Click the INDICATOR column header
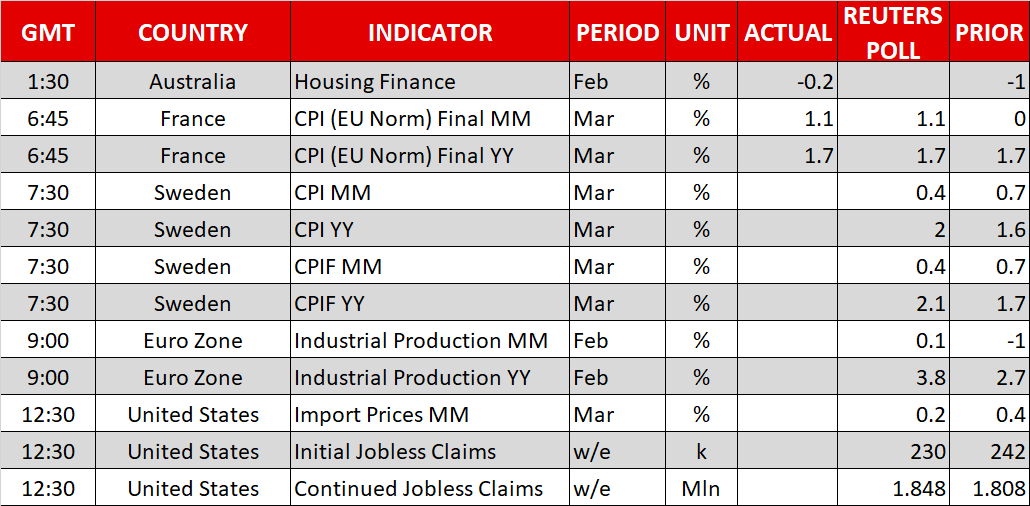Screen dimensions: 1030x506 [x=430, y=32]
